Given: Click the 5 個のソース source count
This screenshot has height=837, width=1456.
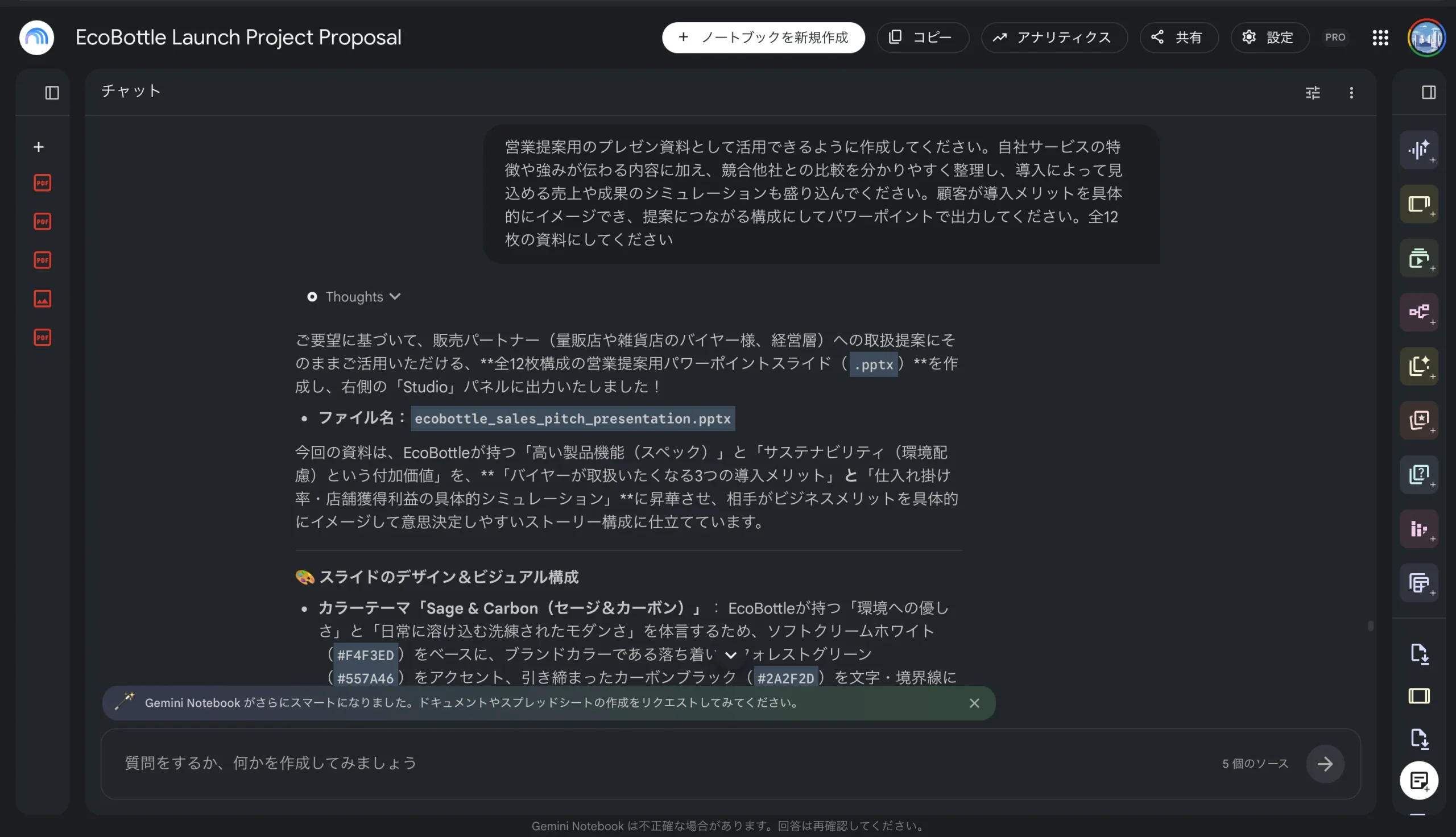Looking at the screenshot, I should pos(1255,764).
